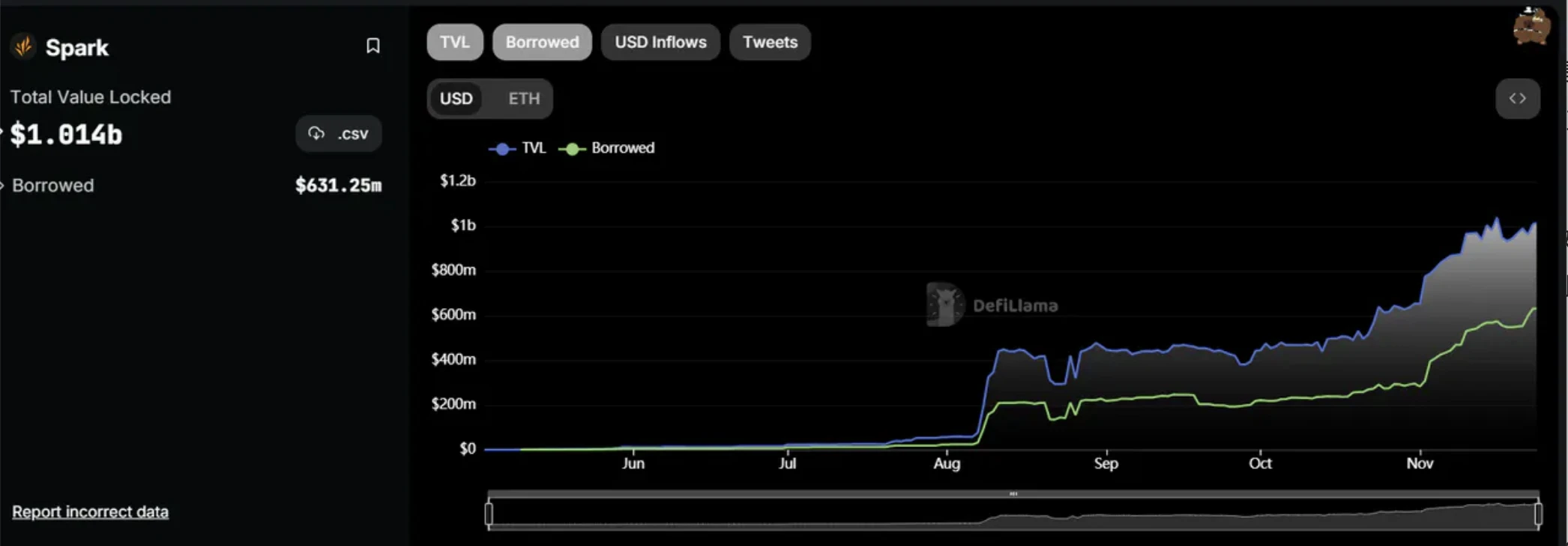The image size is (1568, 546).
Task: Switch chart denomination to ETH
Action: click(523, 98)
